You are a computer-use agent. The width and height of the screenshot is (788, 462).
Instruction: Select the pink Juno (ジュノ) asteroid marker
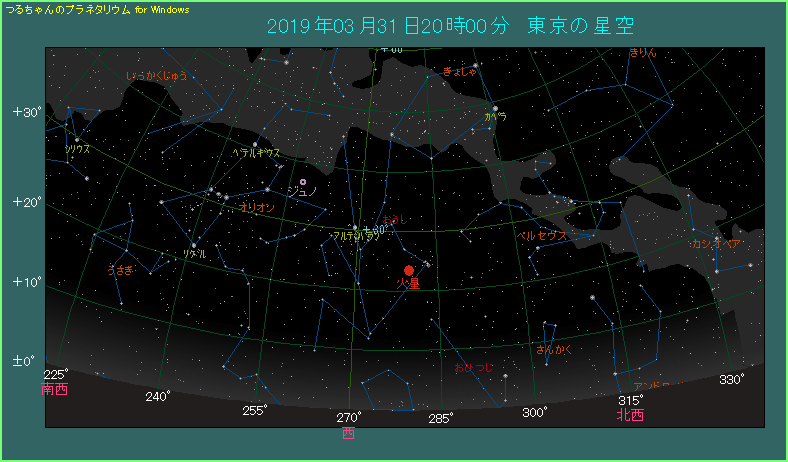tap(303, 182)
